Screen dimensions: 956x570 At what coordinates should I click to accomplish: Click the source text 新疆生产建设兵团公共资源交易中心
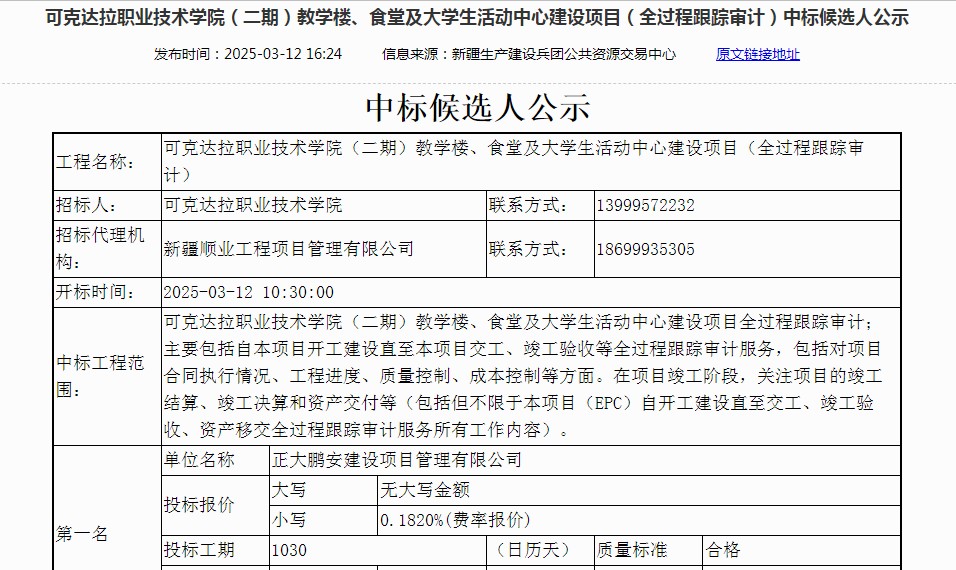(x=529, y=54)
